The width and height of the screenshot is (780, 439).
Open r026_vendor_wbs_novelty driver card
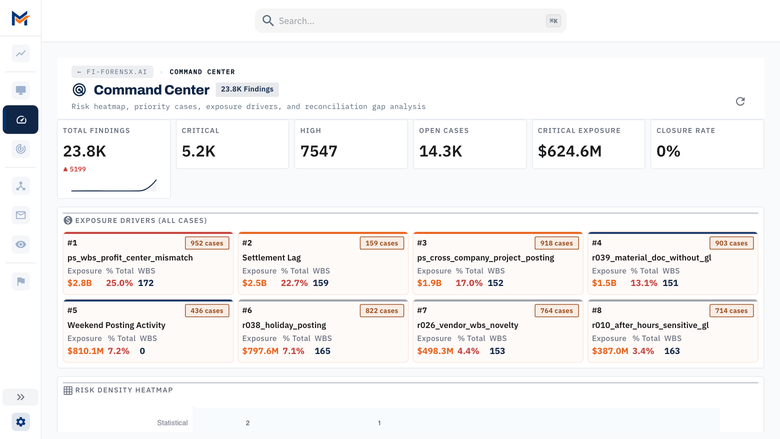498,331
